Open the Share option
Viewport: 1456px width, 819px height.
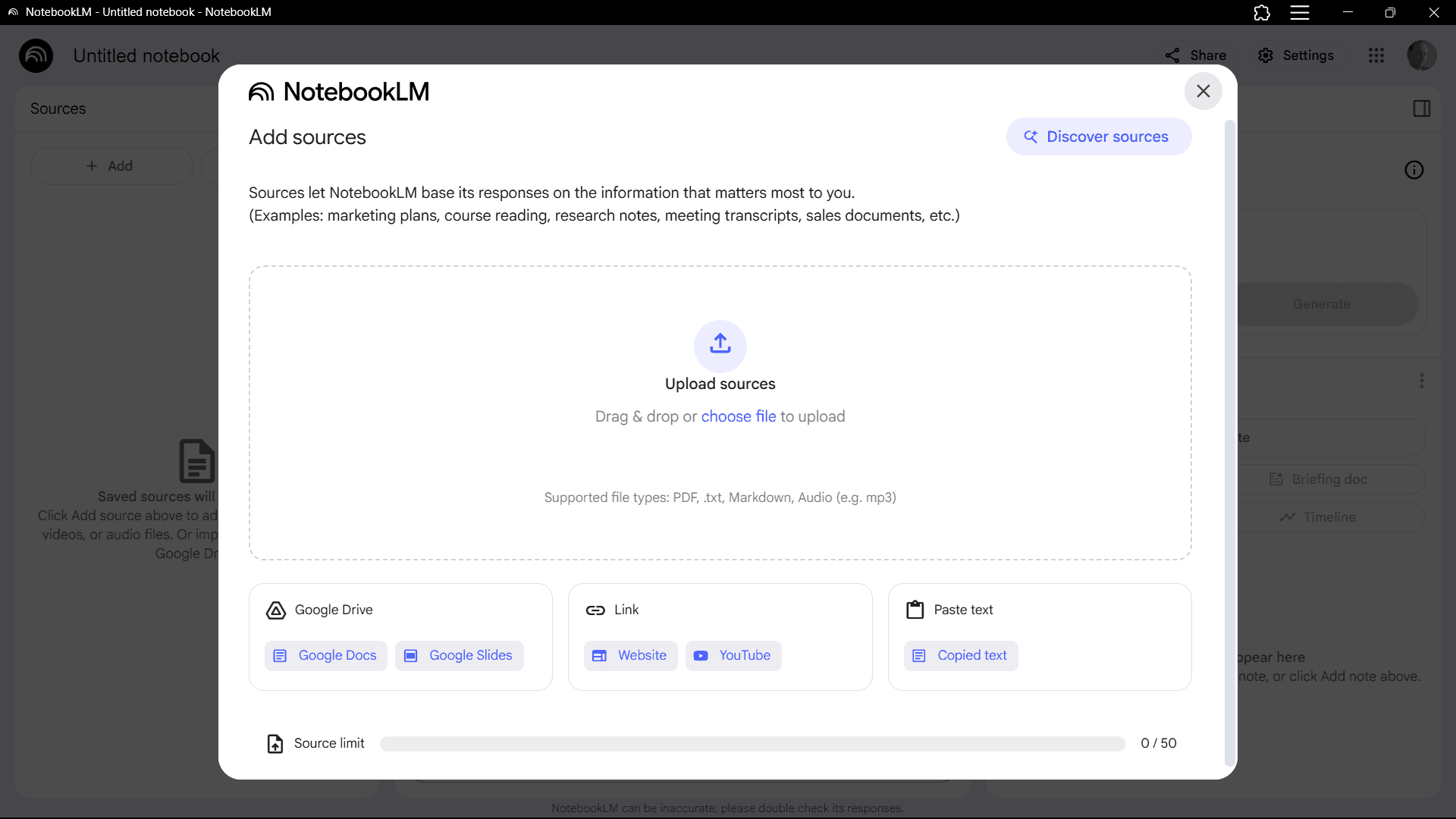(x=1196, y=55)
